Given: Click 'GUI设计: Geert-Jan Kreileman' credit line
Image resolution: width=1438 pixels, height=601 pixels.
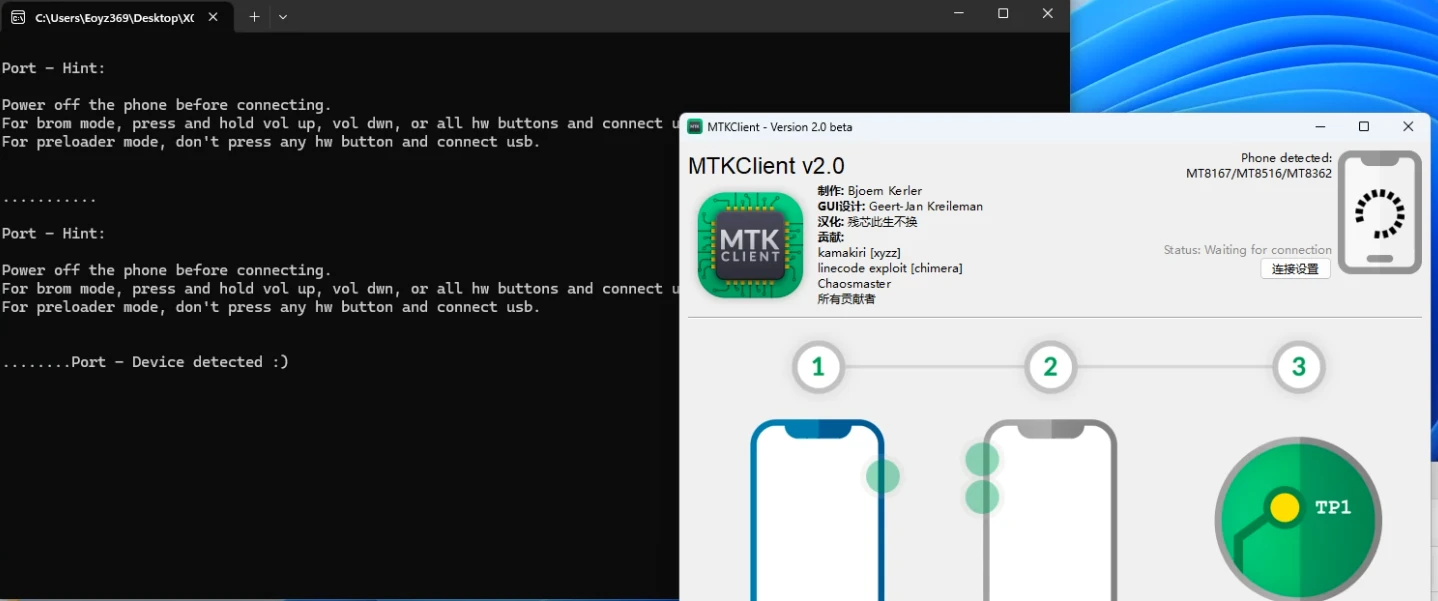Looking at the screenshot, I should click(900, 206).
